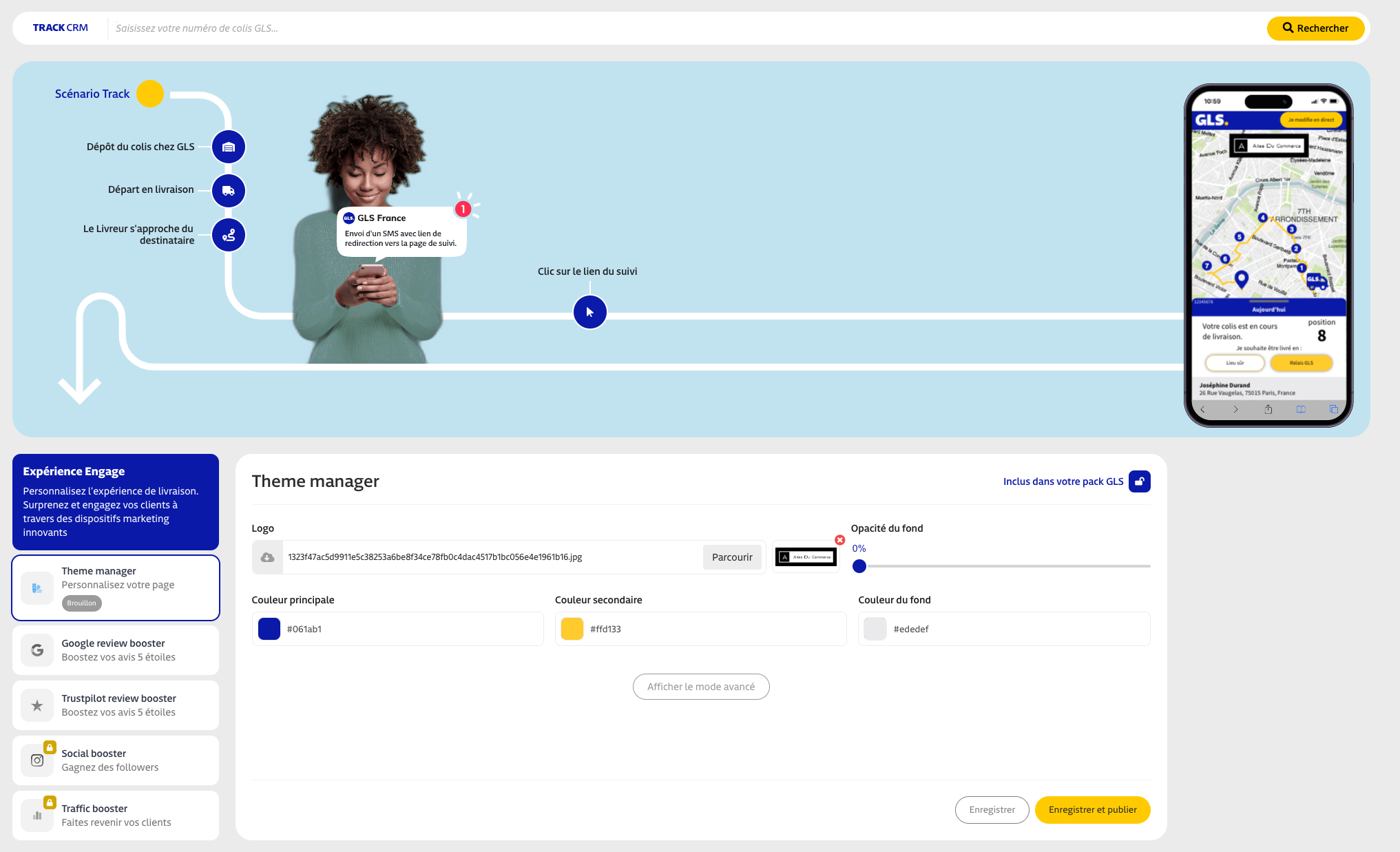Click the Theme manager brush icon in sidebar
Image resolution: width=1400 pixels, height=852 pixels.
37,588
